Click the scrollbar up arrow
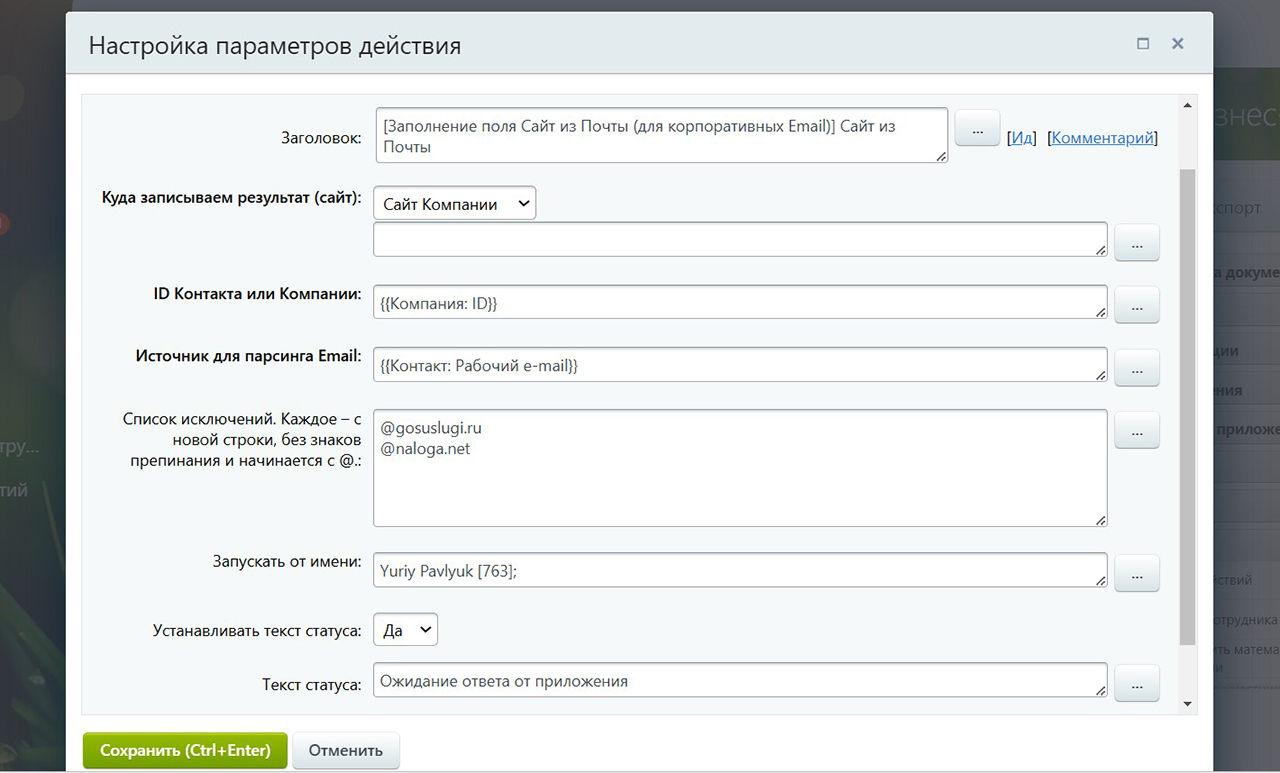Image resolution: width=1280 pixels, height=773 pixels. (x=1188, y=105)
